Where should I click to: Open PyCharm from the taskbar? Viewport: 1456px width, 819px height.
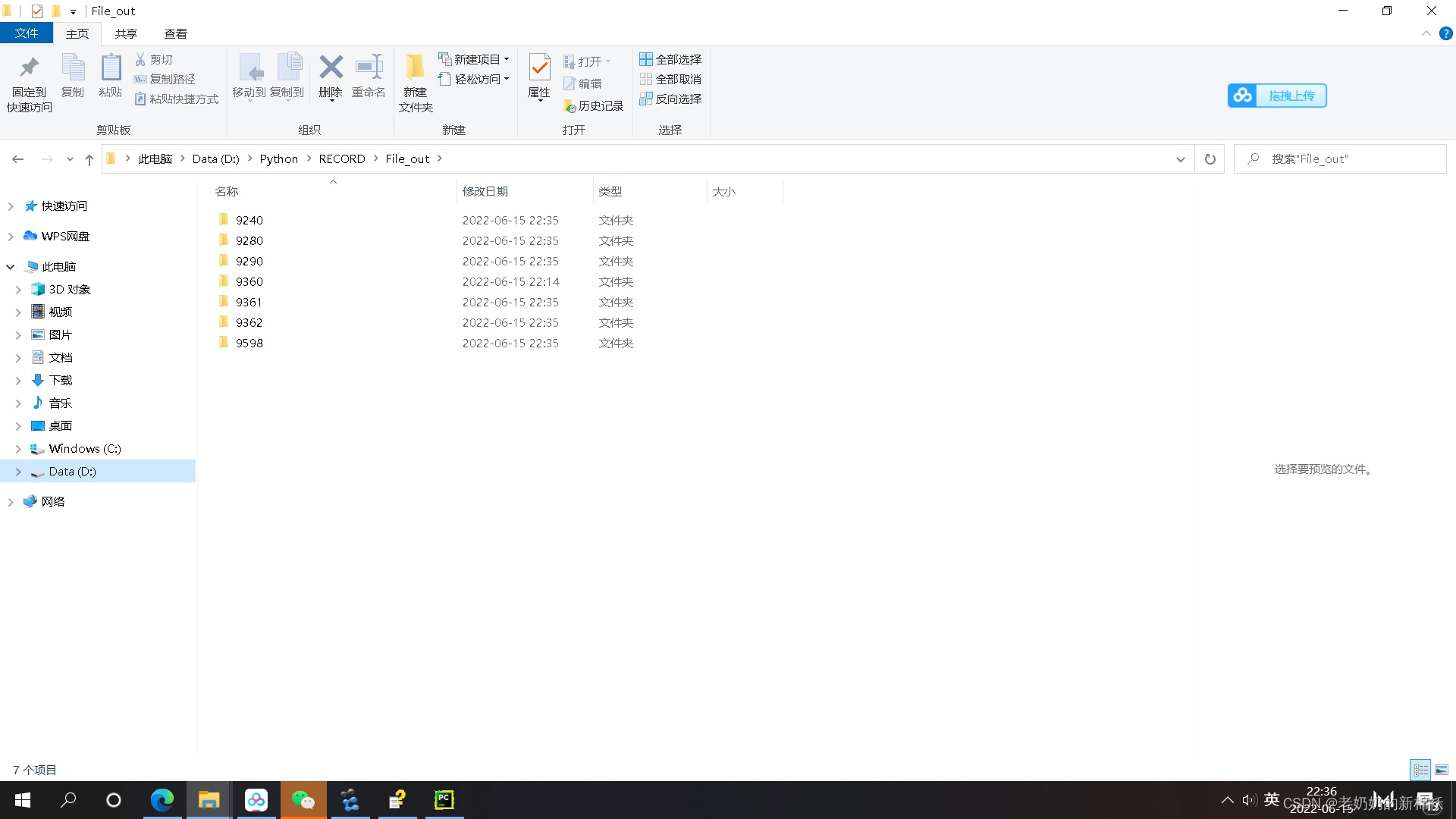(x=444, y=800)
